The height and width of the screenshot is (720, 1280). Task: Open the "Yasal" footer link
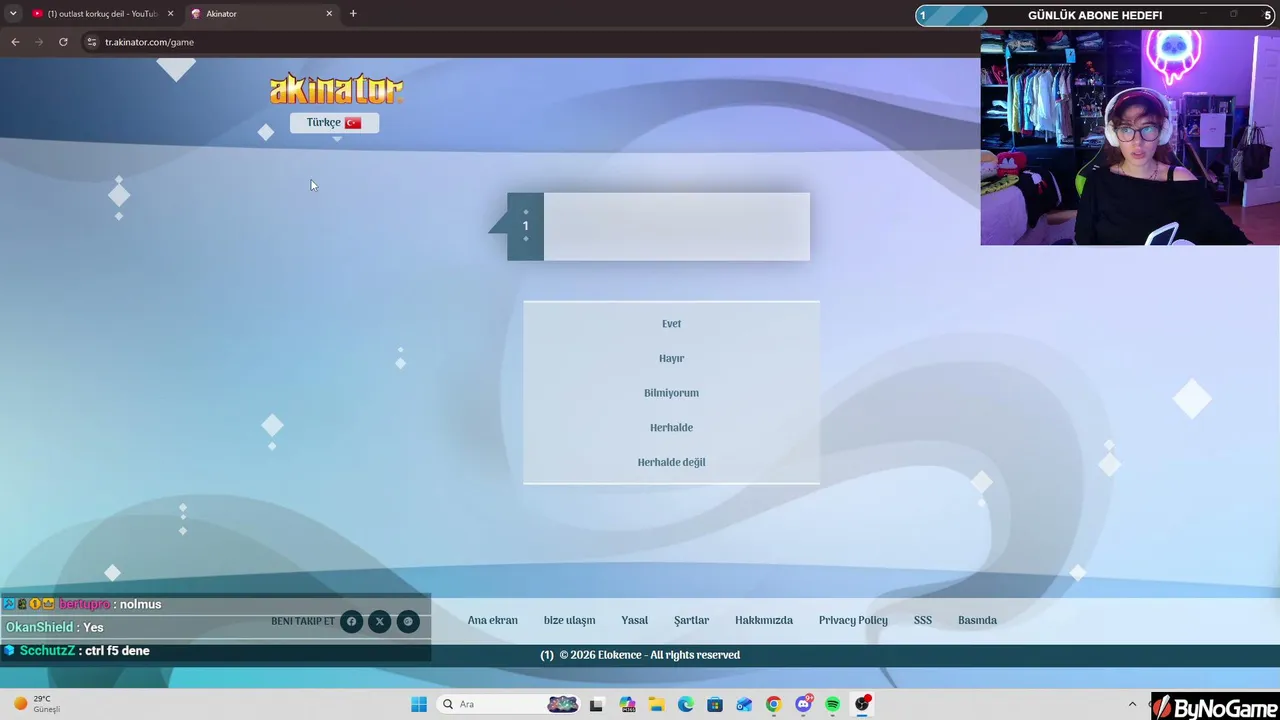tap(635, 621)
